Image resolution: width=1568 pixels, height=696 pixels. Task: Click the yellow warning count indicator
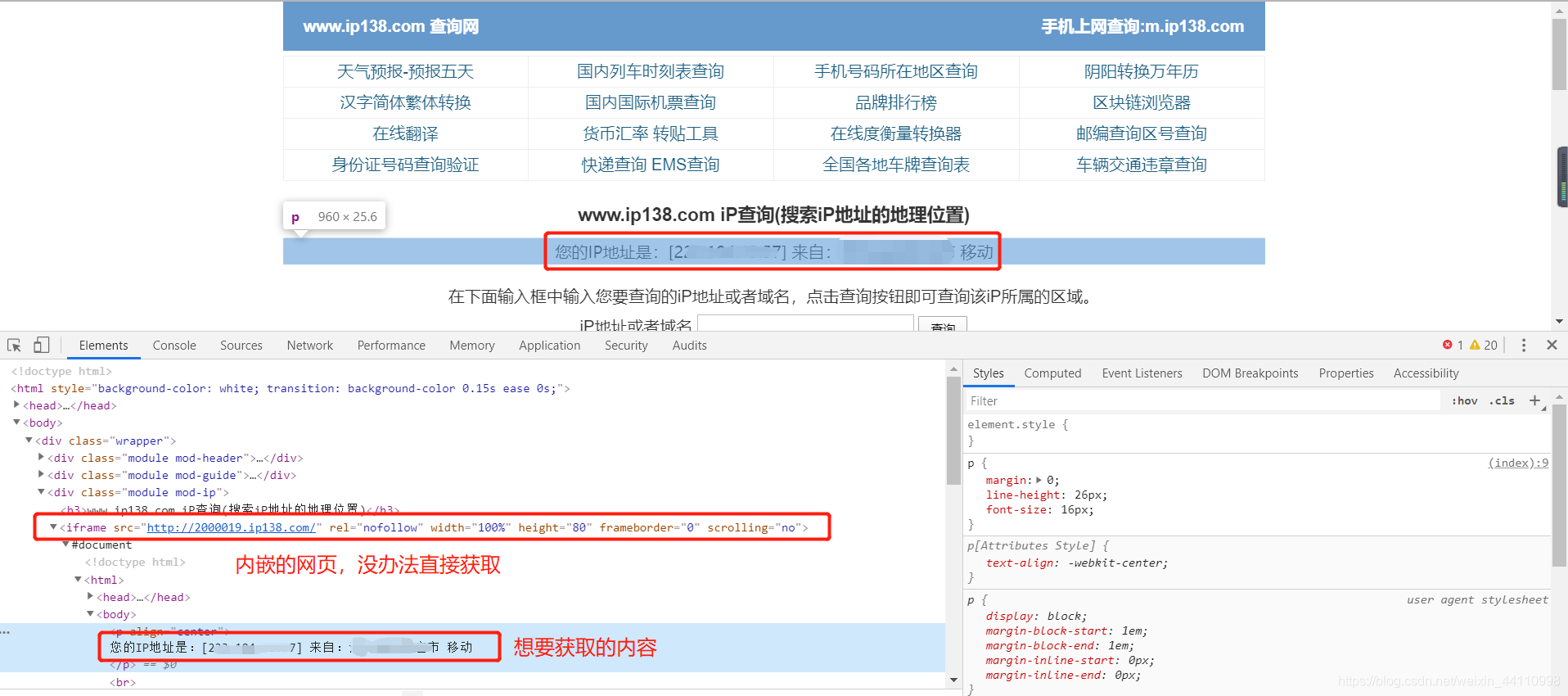click(x=1484, y=346)
